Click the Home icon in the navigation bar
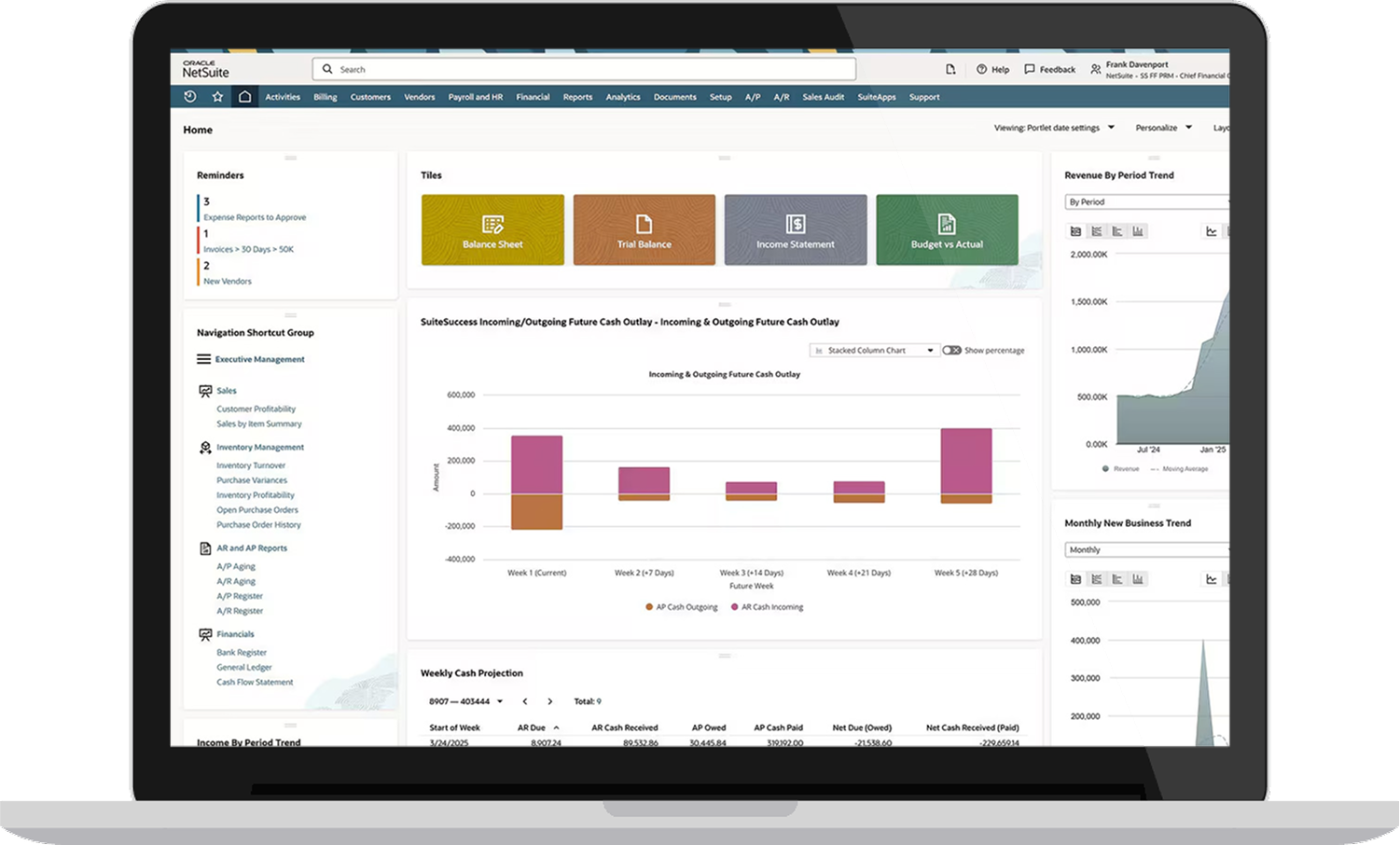The image size is (1400, 845). tap(245, 96)
